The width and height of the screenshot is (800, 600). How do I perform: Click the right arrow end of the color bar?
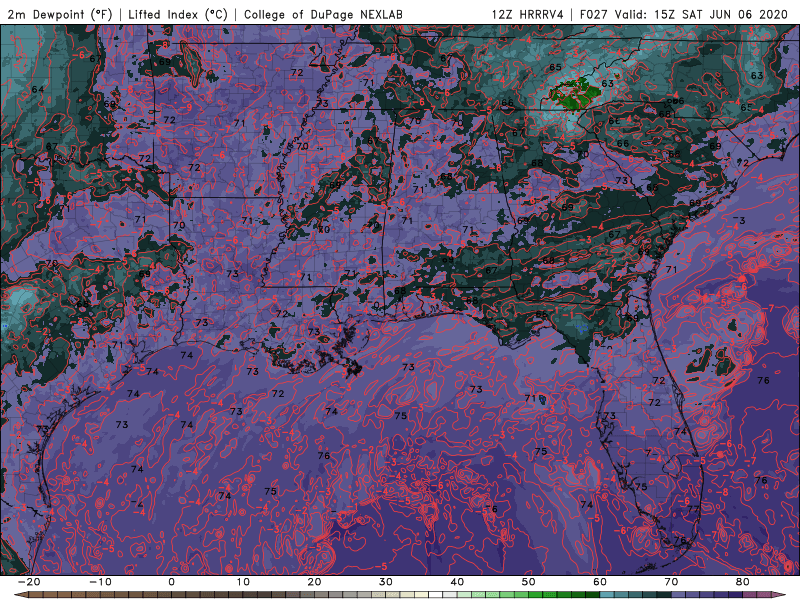pyautogui.click(x=779, y=595)
